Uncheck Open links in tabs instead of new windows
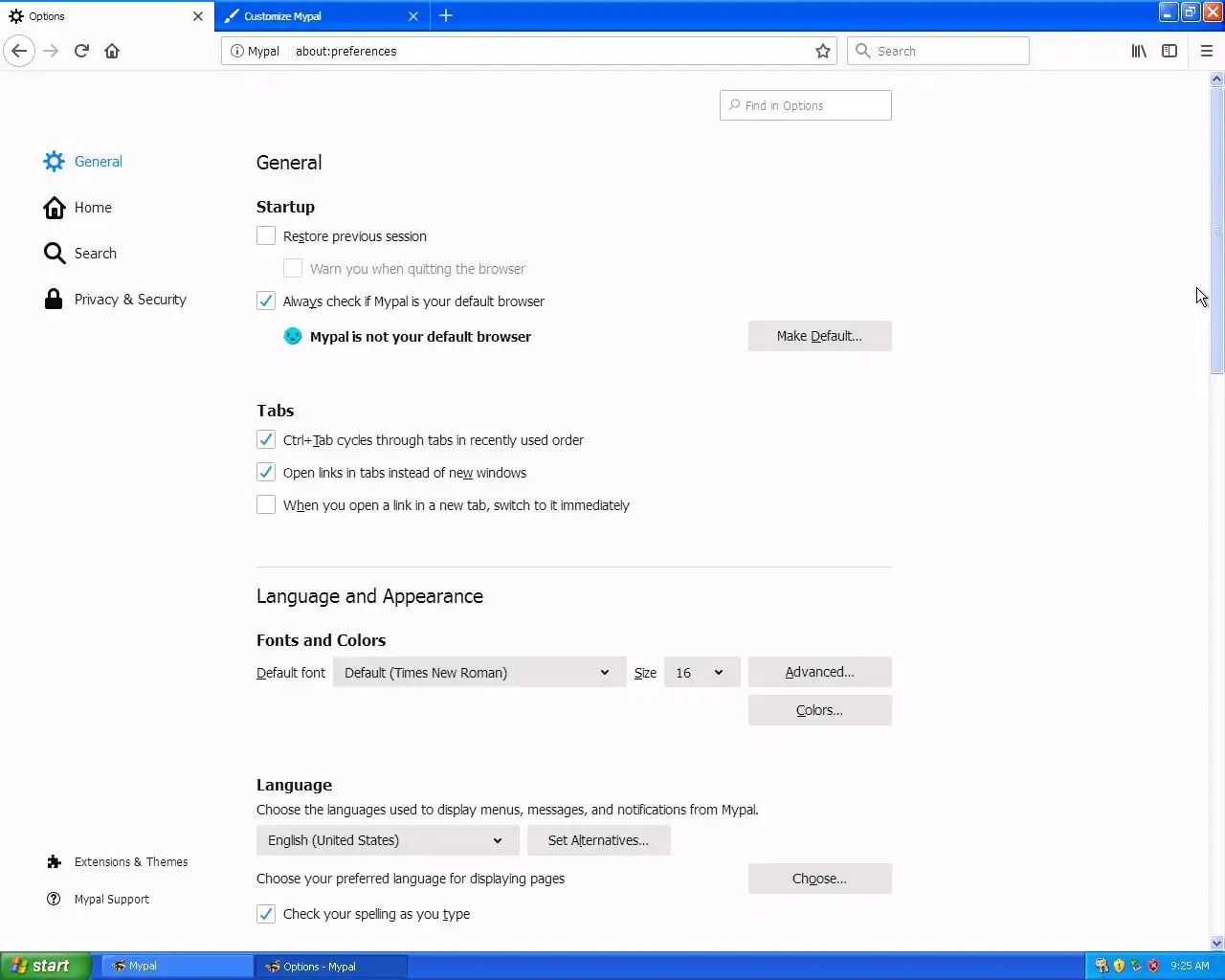Image resolution: width=1225 pixels, height=980 pixels. point(266,472)
